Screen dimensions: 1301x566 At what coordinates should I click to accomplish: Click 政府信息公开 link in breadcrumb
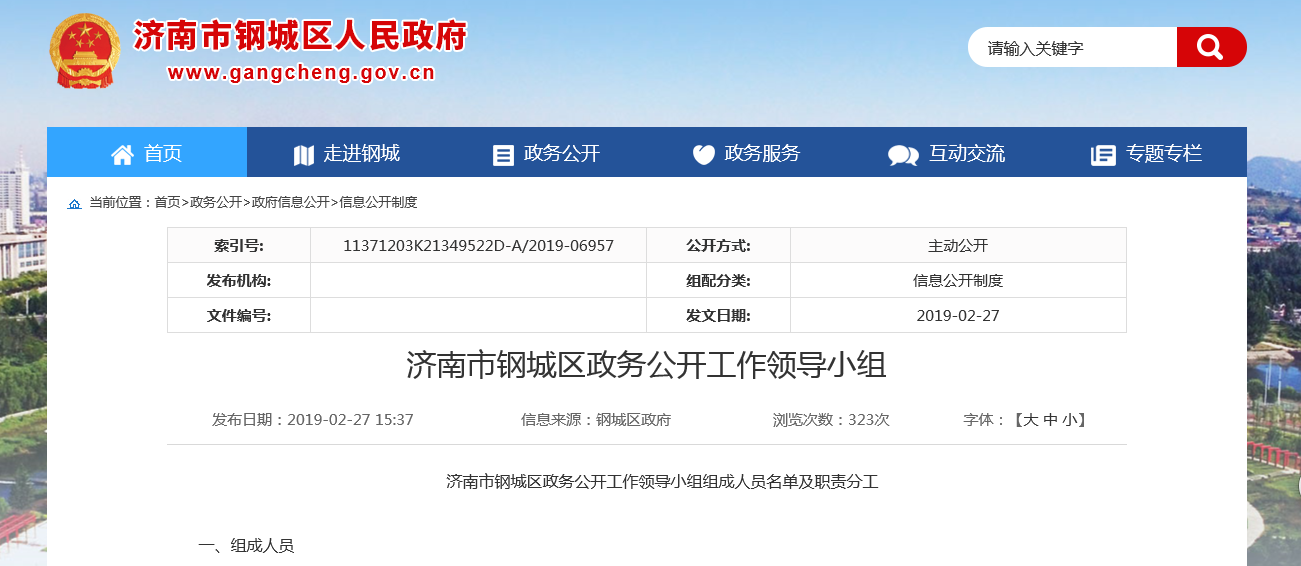[291, 202]
